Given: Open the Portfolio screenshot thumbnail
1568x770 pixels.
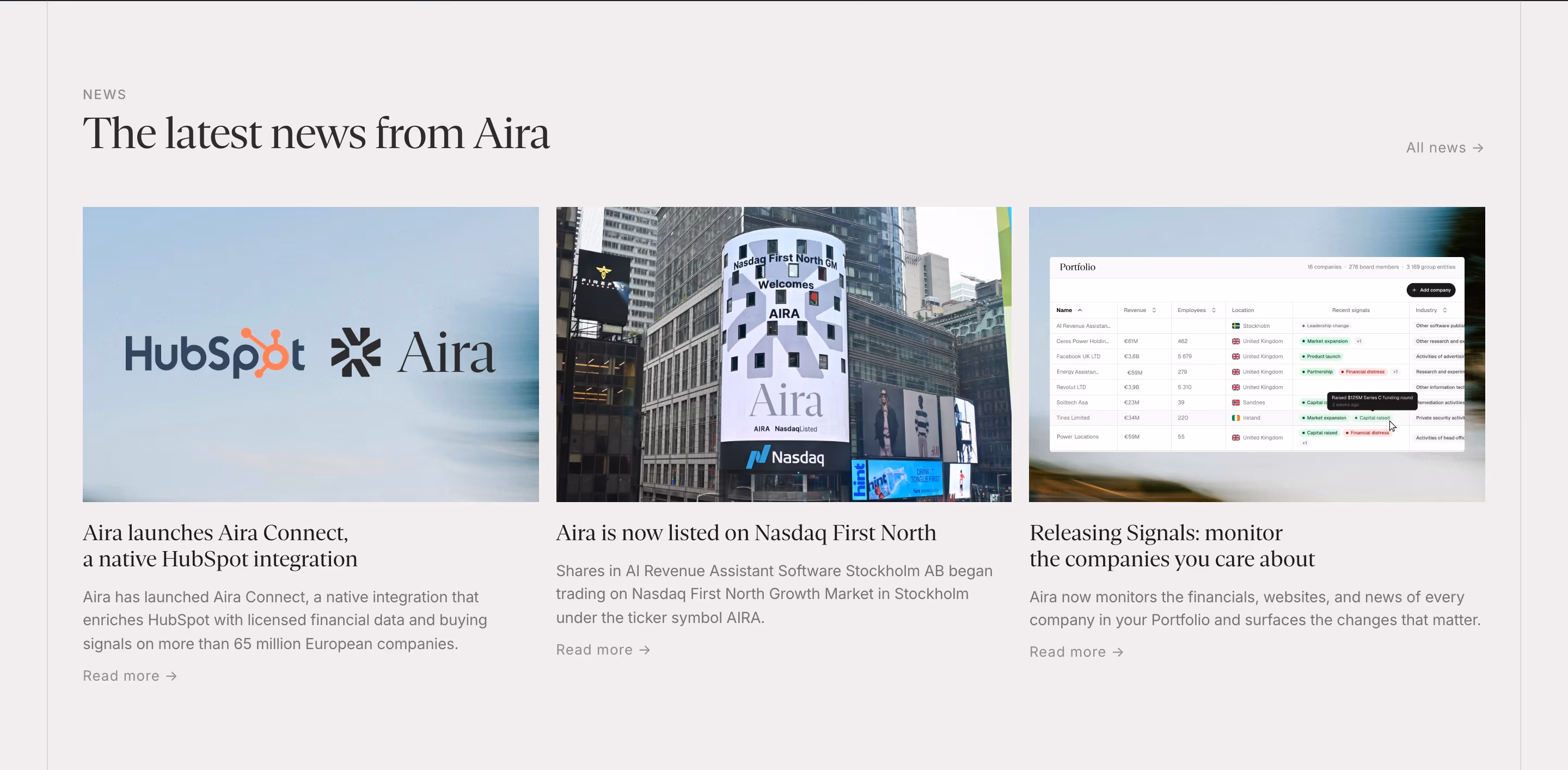Looking at the screenshot, I should click(1257, 355).
